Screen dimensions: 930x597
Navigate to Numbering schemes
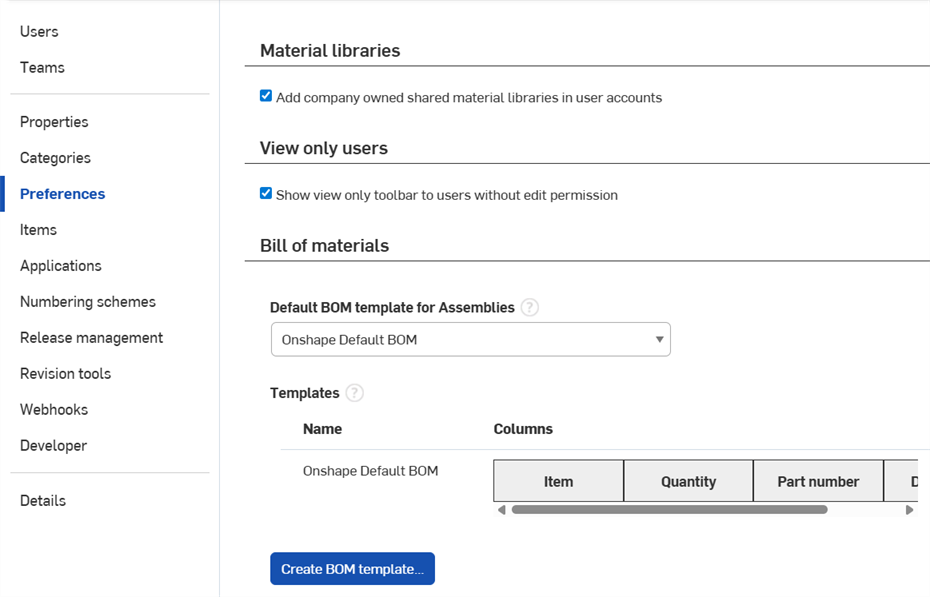coord(88,302)
